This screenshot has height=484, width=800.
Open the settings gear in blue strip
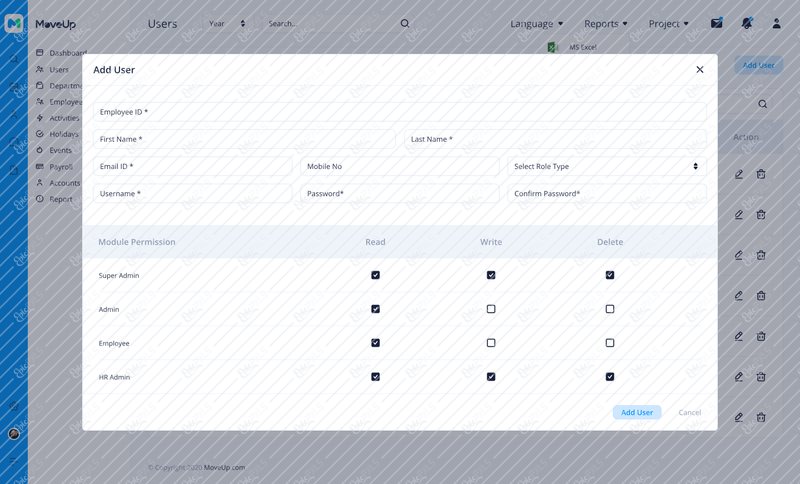pyautogui.click(x=14, y=406)
